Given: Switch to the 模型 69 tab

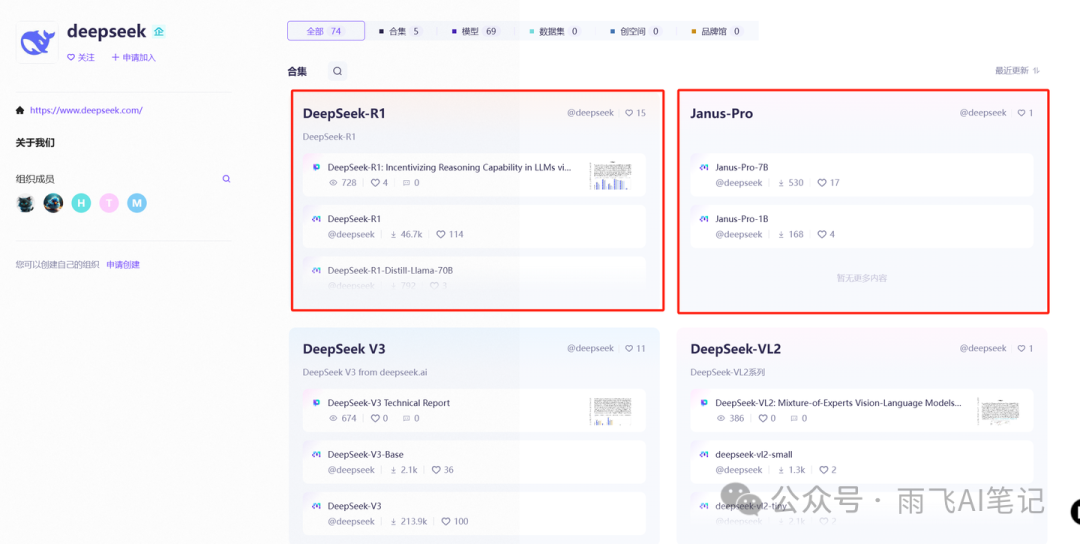Looking at the screenshot, I should [475, 31].
